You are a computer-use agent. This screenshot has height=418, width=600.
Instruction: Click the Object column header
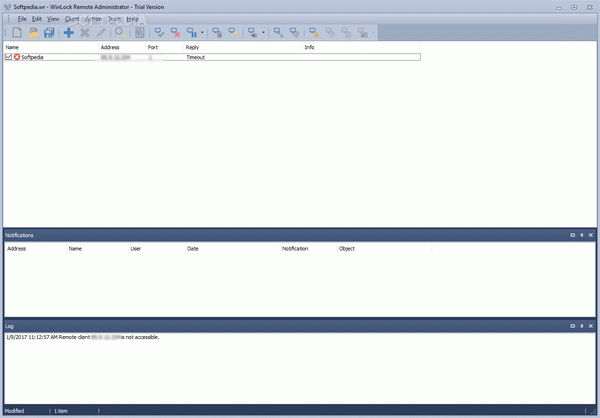[384, 249]
